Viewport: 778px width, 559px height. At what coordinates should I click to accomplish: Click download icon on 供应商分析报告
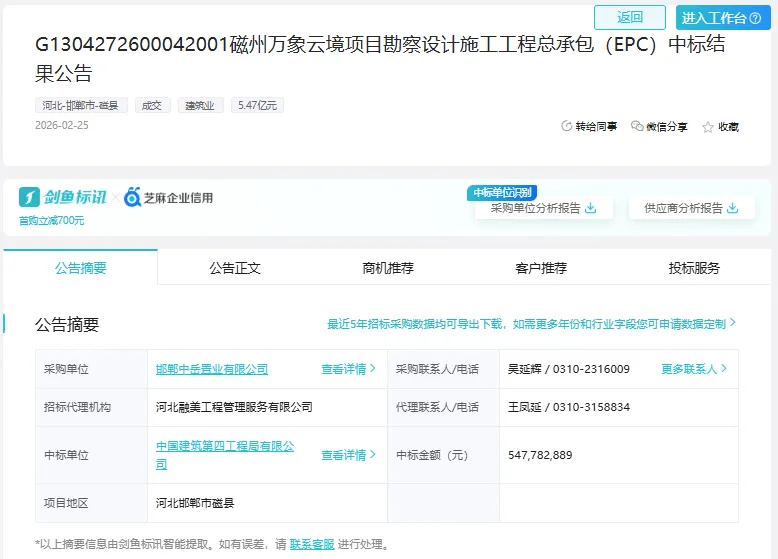(733, 208)
